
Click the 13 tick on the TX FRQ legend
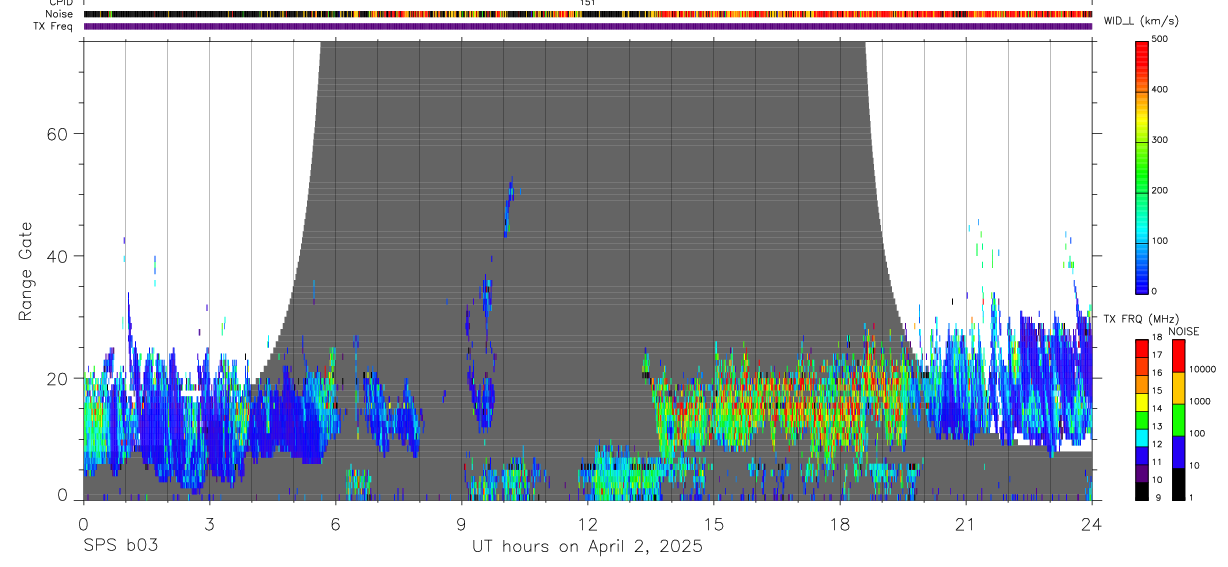[x=1157, y=426]
